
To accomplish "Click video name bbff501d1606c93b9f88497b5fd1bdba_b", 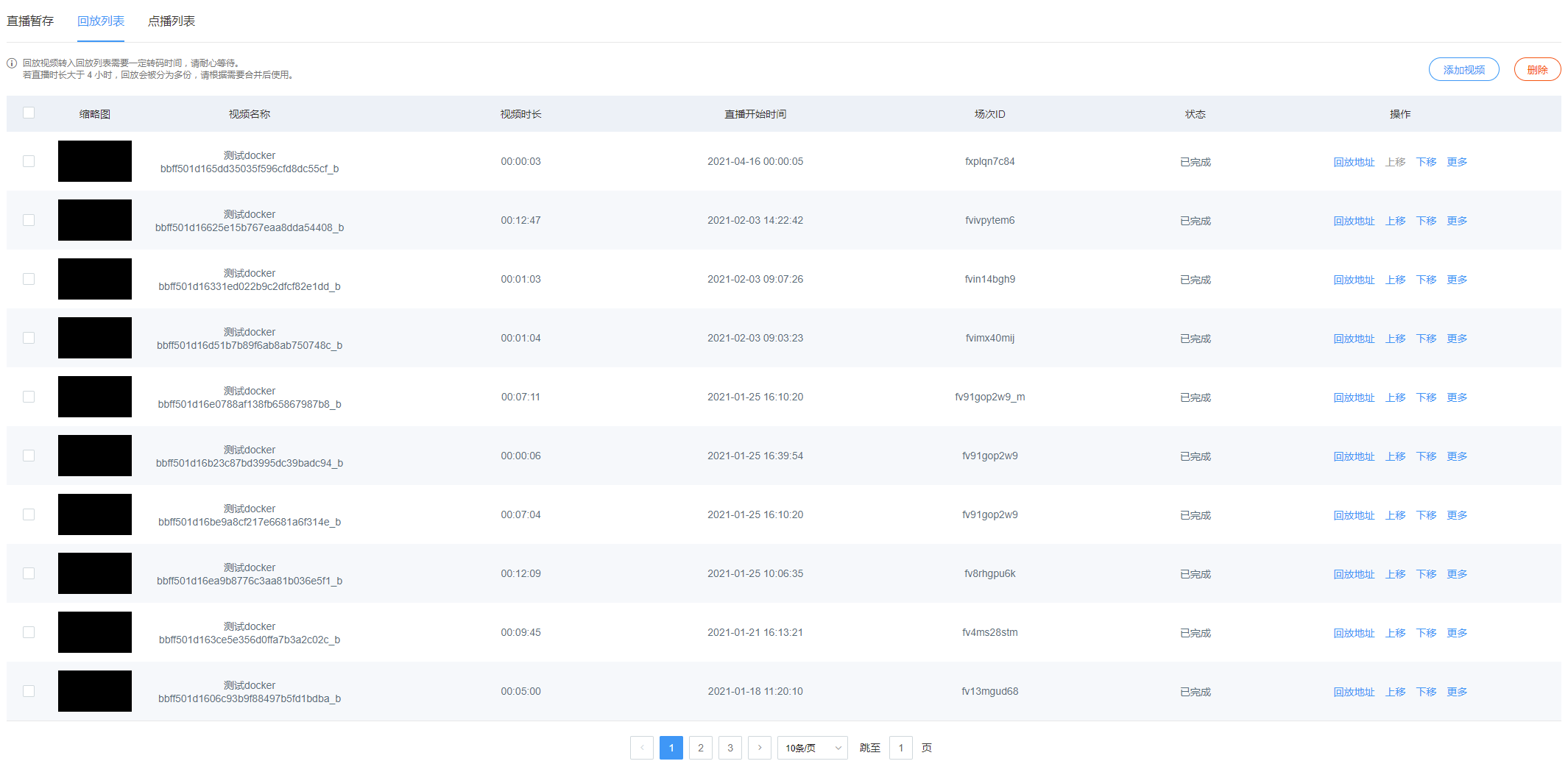I will 250,698.
